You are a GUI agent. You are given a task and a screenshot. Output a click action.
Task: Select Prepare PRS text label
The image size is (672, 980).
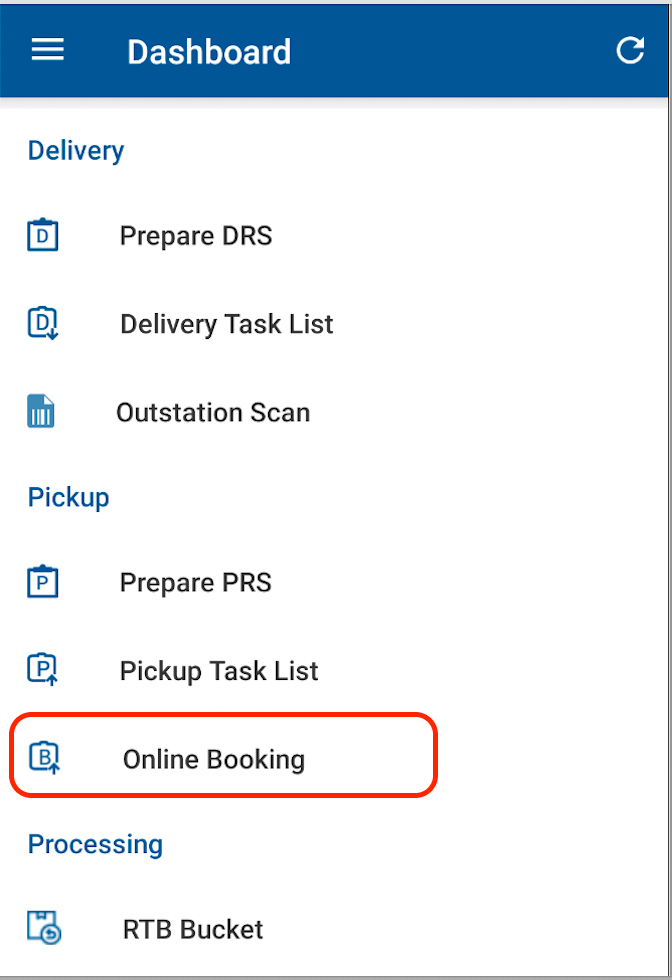point(196,582)
